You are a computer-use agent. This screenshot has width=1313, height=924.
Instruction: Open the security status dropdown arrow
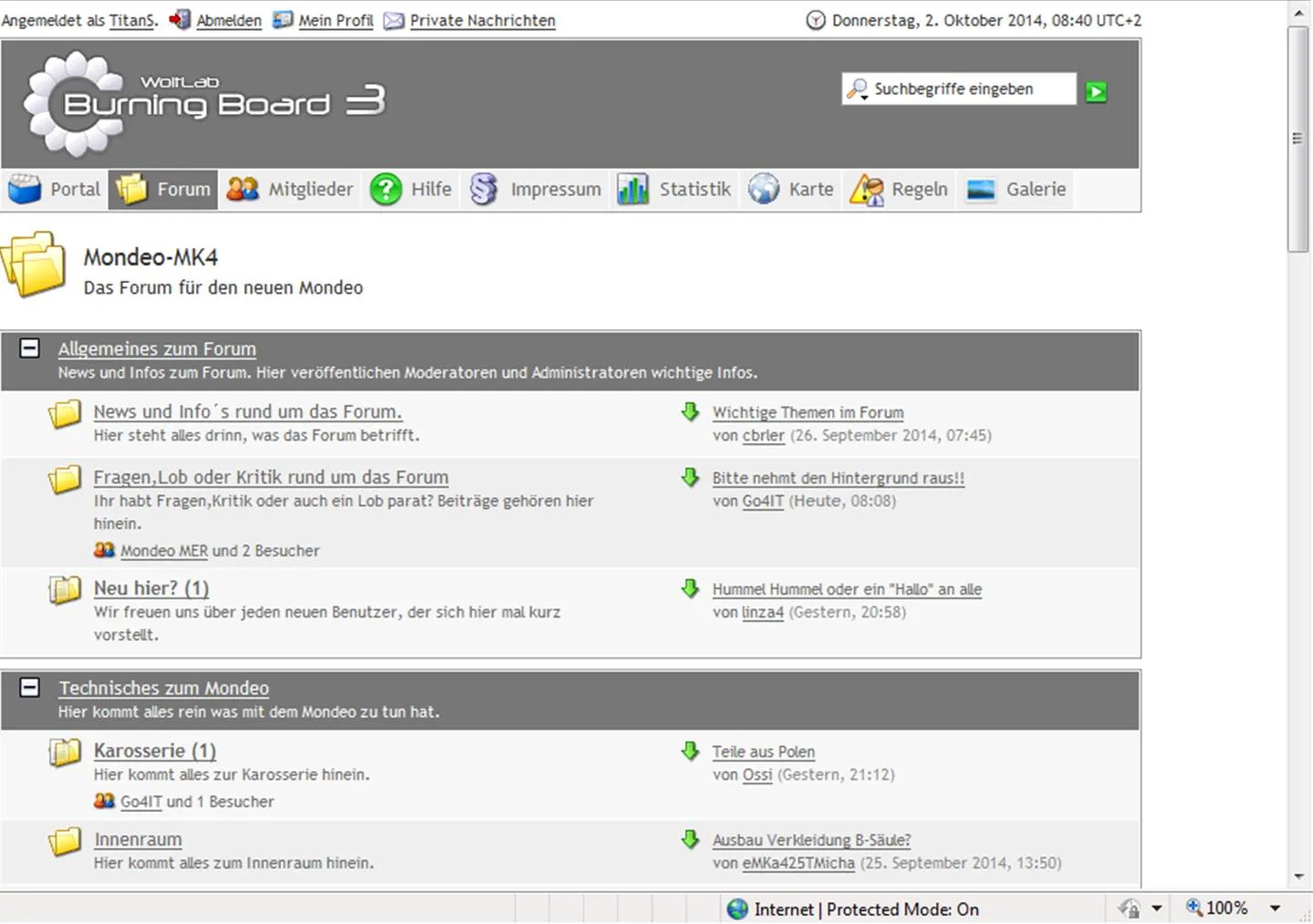1157,908
